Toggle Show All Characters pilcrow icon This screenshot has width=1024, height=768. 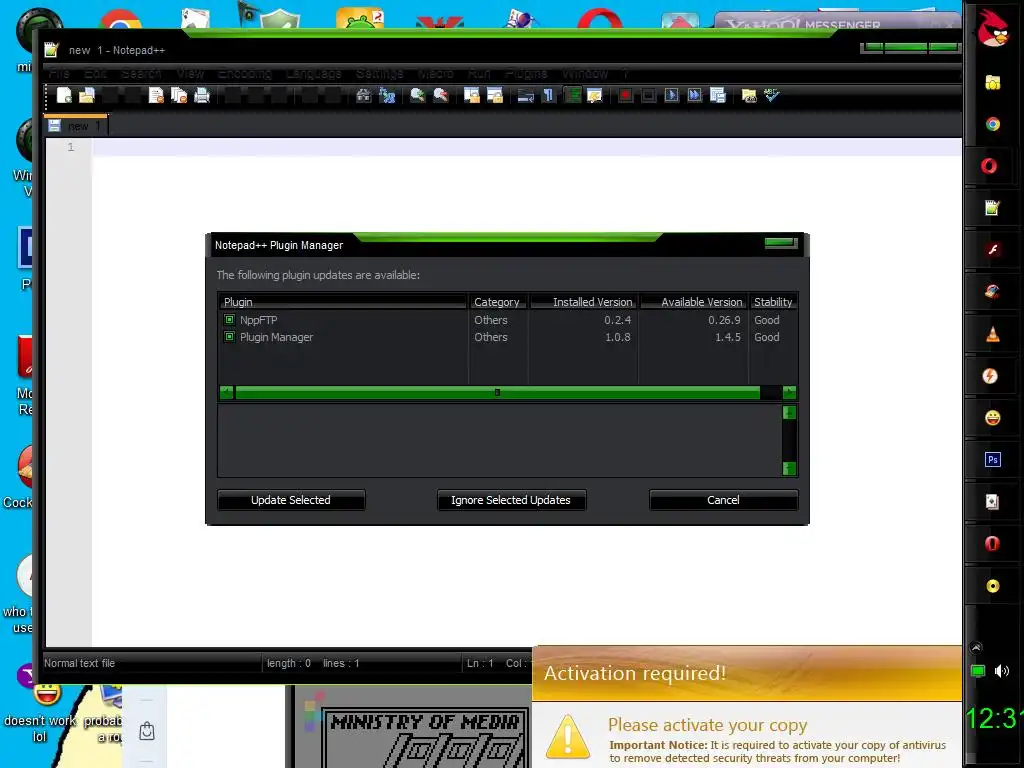[549, 95]
